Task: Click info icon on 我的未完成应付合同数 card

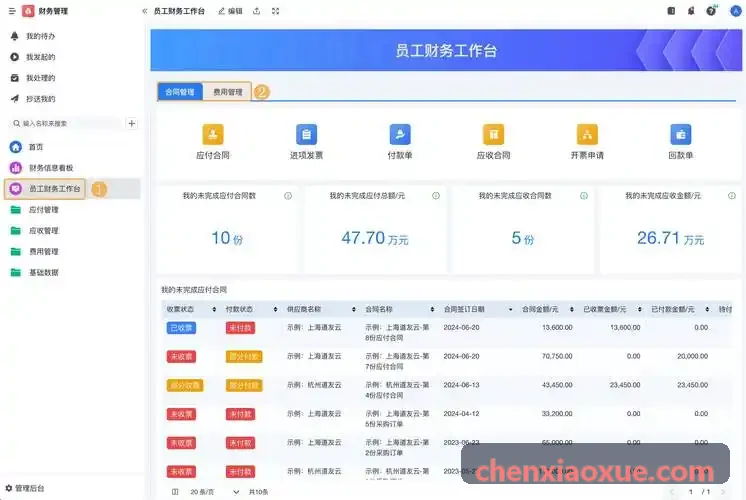Action: [x=288, y=196]
